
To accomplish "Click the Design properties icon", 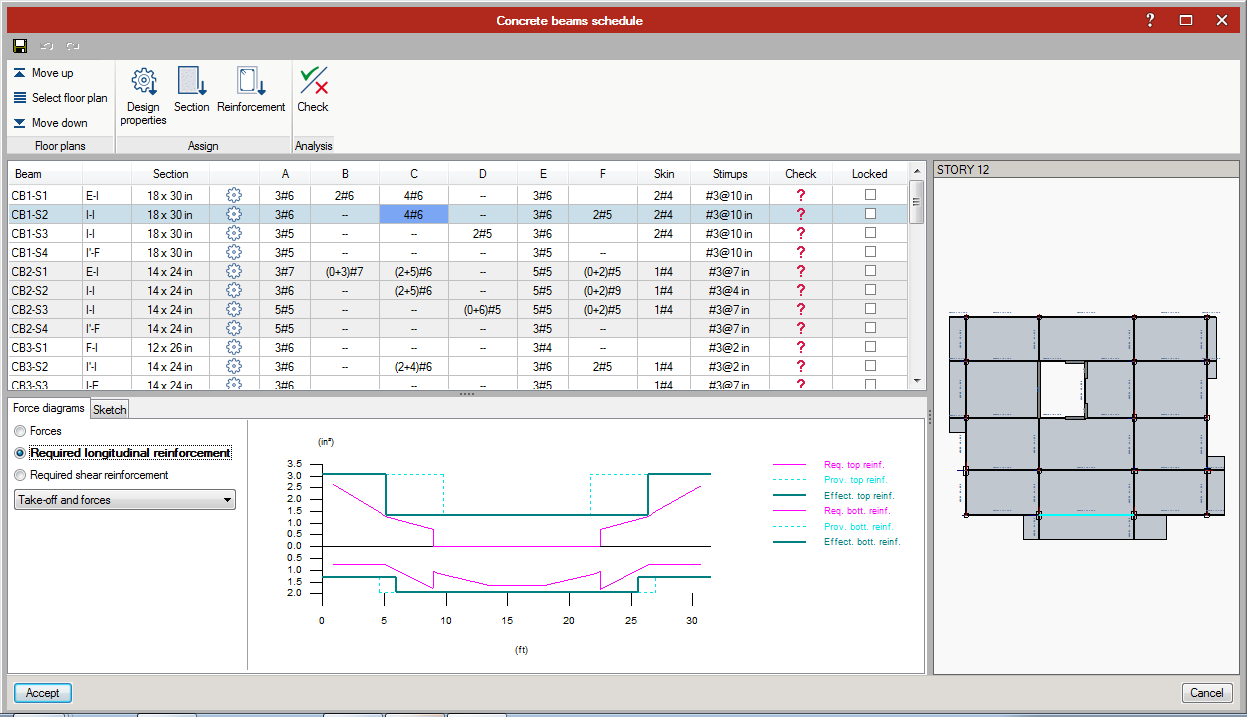I will click(x=144, y=82).
